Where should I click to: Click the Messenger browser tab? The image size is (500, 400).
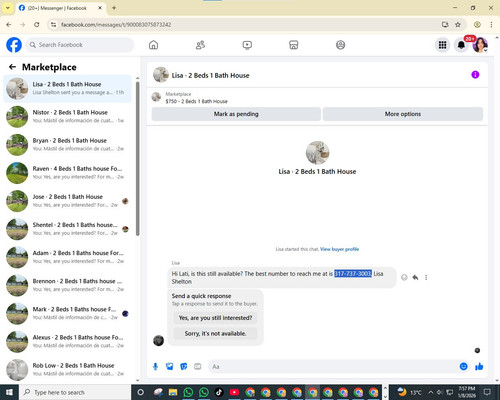(x=60, y=8)
